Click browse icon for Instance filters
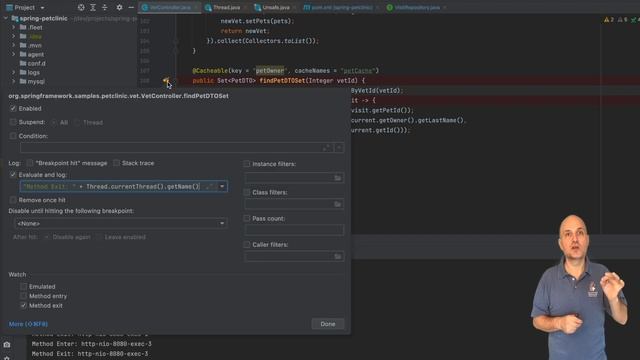This screenshot has height=360, width=640. coord(338,178)
